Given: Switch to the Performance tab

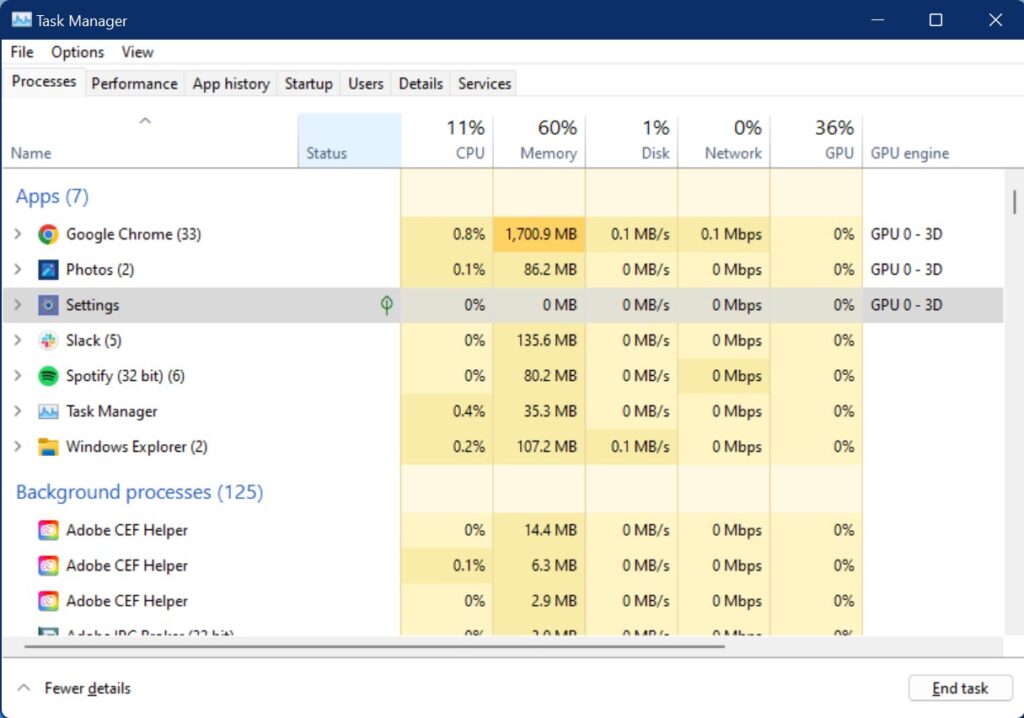Looking at the screenshot, I should (134, 84).
